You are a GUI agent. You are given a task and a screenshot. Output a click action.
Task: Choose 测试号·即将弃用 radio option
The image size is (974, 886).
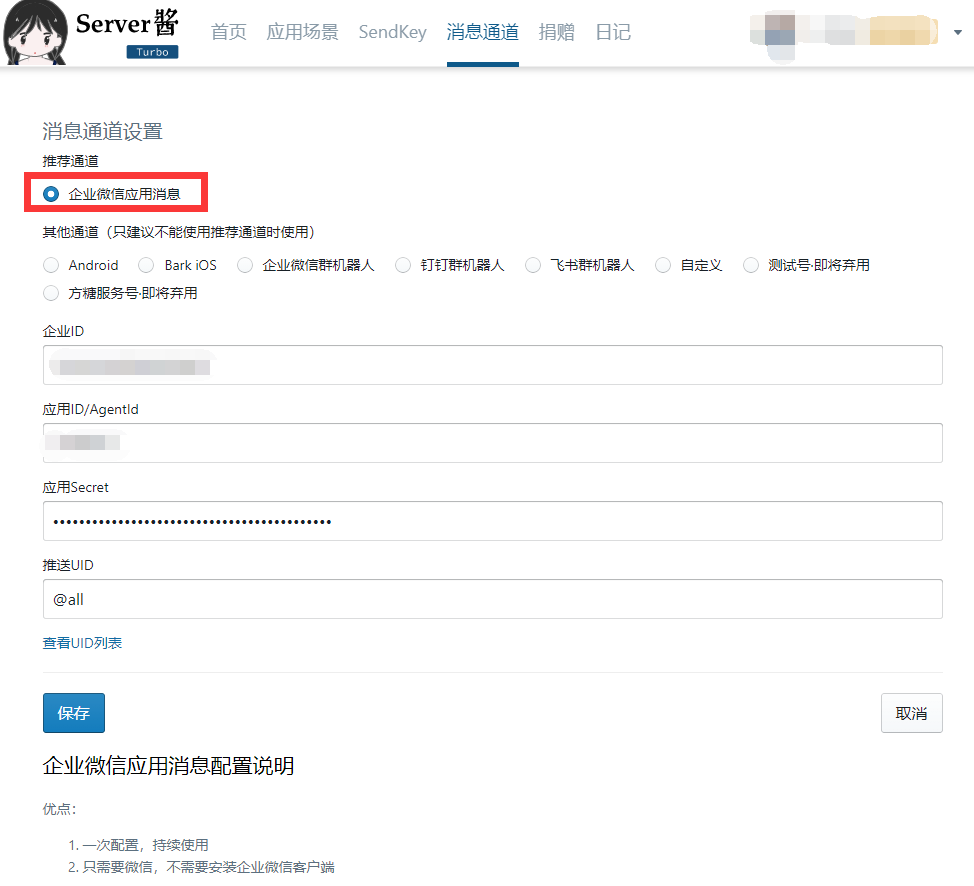pyautogui.click(x=750, y=265)
